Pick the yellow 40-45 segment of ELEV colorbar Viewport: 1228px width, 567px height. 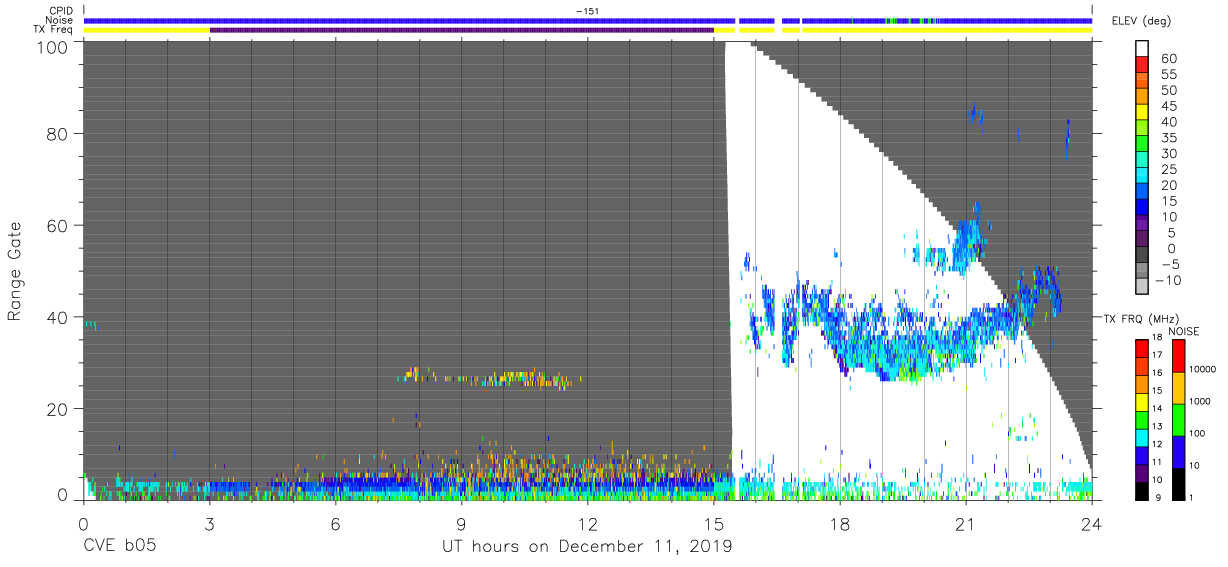1143,113
